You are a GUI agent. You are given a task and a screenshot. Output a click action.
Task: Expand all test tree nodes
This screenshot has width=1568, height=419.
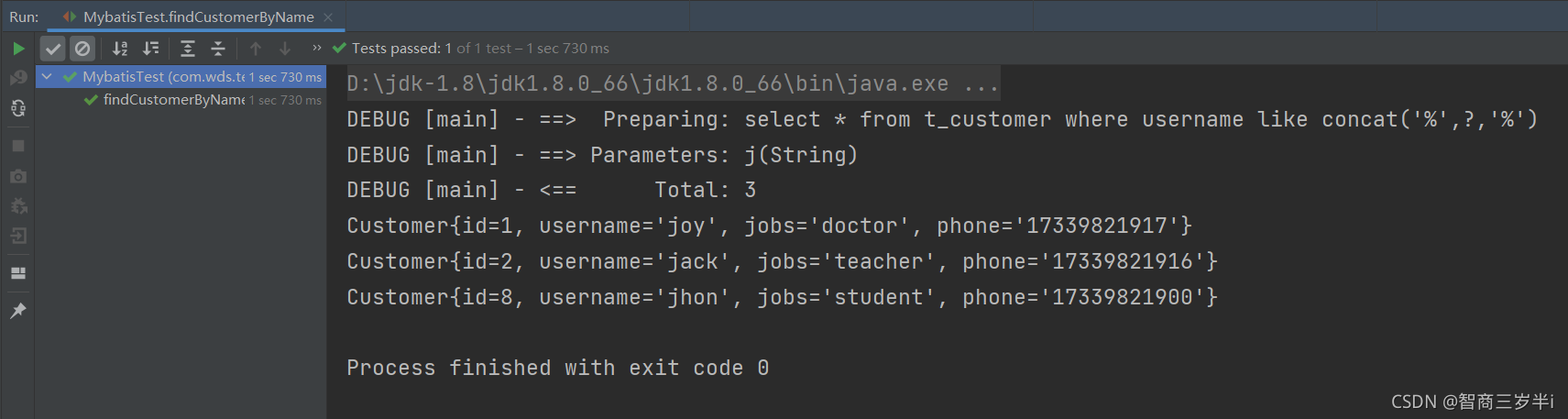tap(188, 49)
